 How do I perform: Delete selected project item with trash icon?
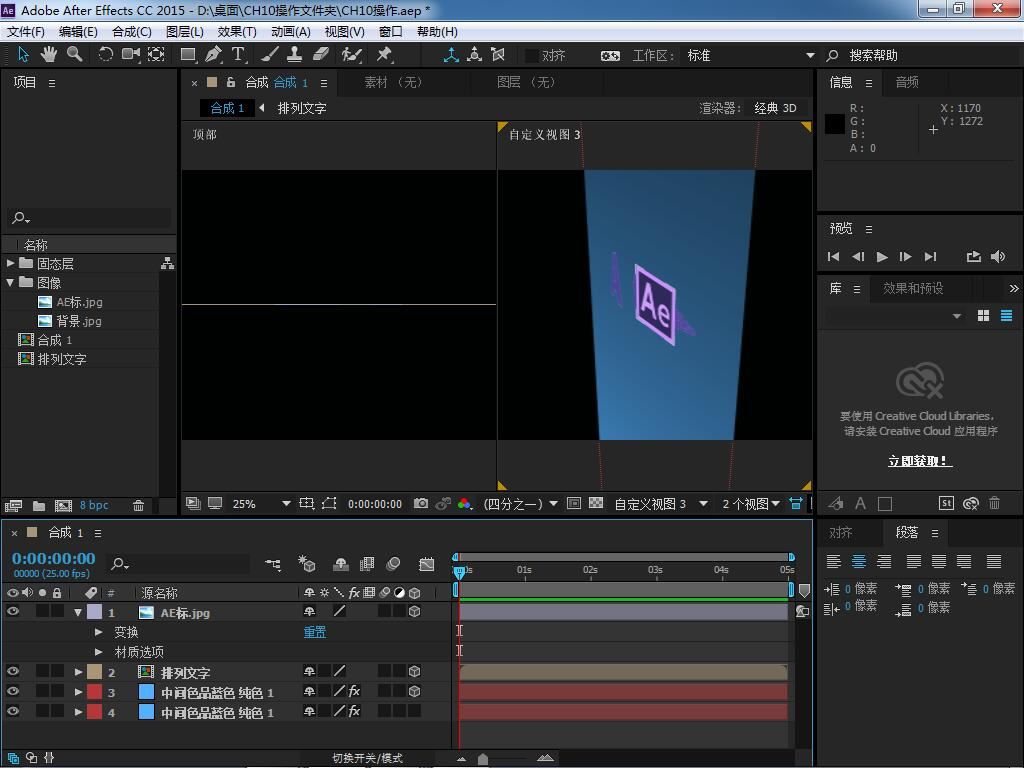(x=138, y=505)
